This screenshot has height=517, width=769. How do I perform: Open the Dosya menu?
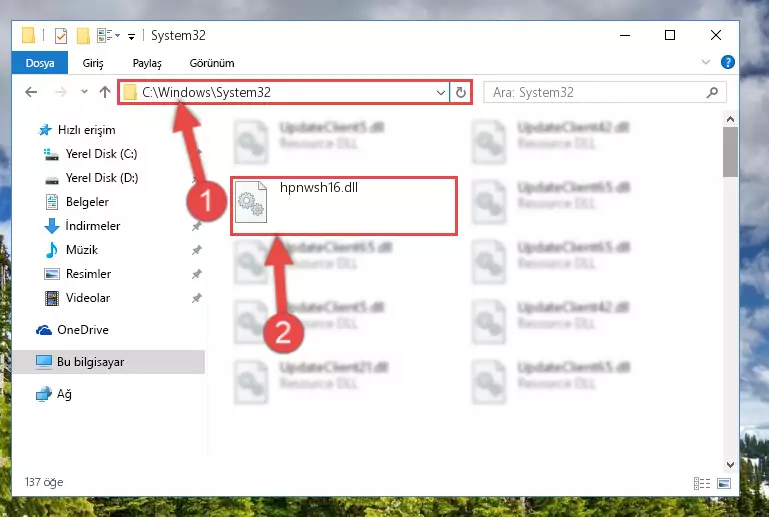[40, 63]
